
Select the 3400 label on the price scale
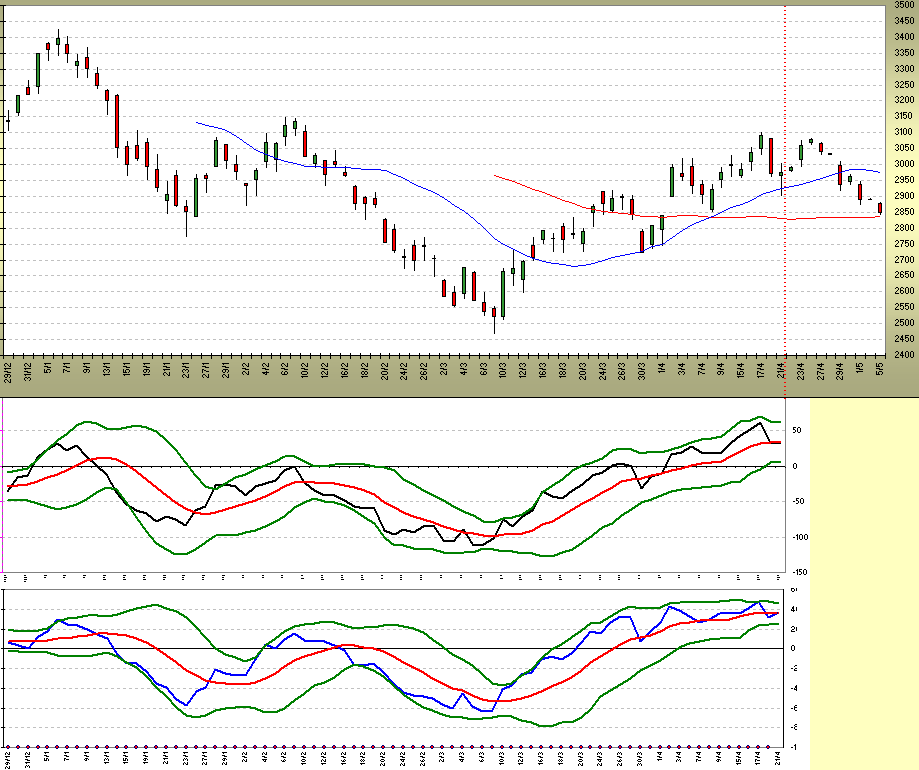[x=903, y=37]
